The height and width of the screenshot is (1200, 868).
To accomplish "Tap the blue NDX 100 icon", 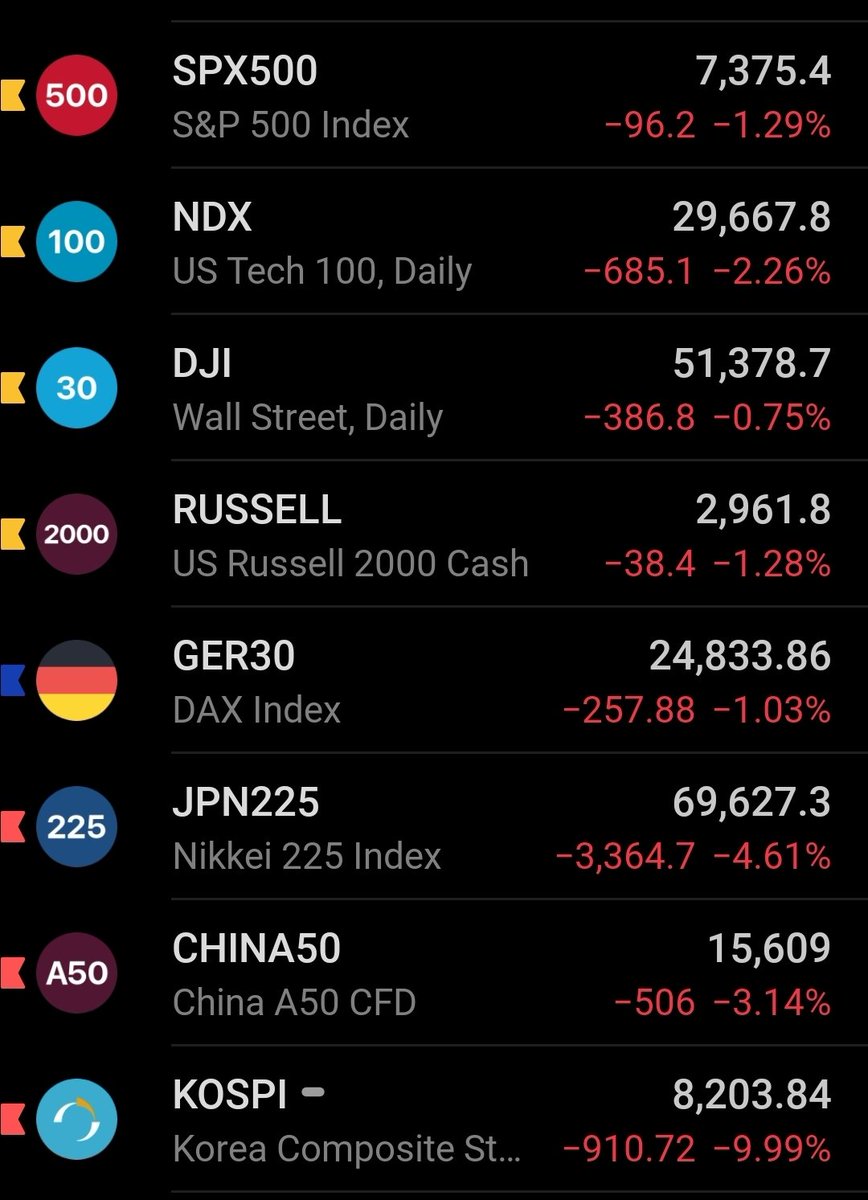I will pos(77,242).
